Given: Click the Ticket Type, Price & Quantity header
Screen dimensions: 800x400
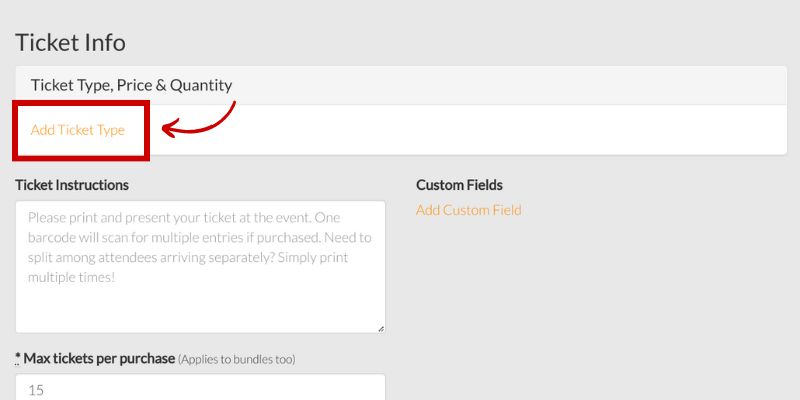Looking at the screenshot, I should [x=401, y=85].
